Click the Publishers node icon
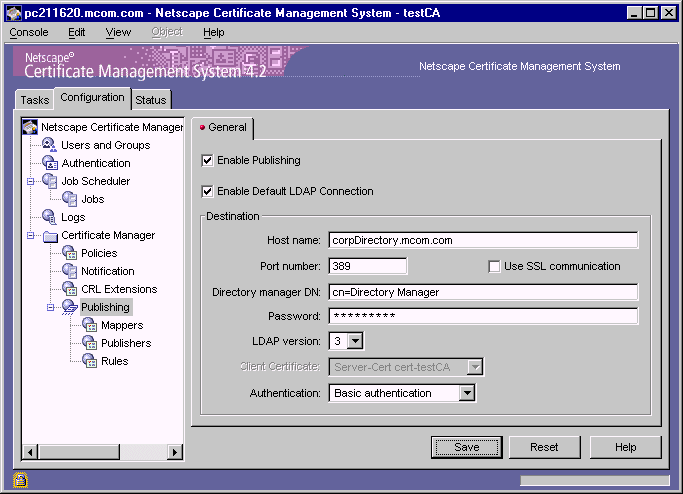683x494 pixels. (90, 343)
